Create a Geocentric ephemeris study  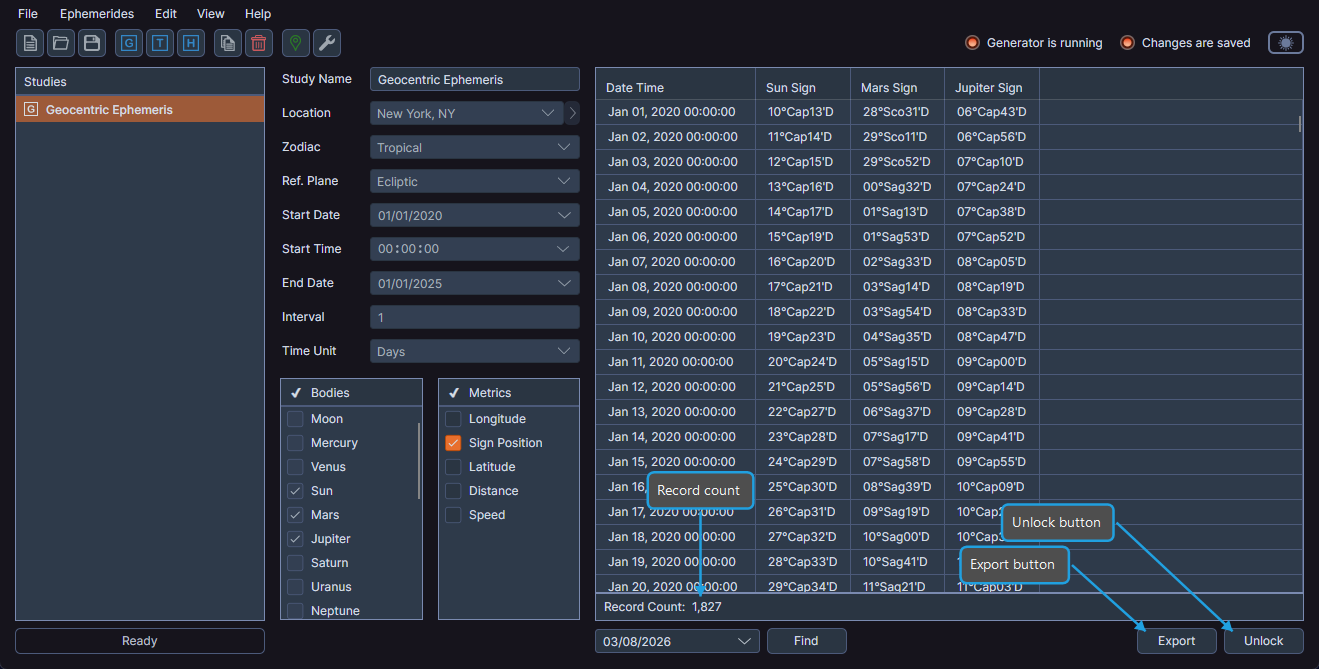tap(128, 43)
